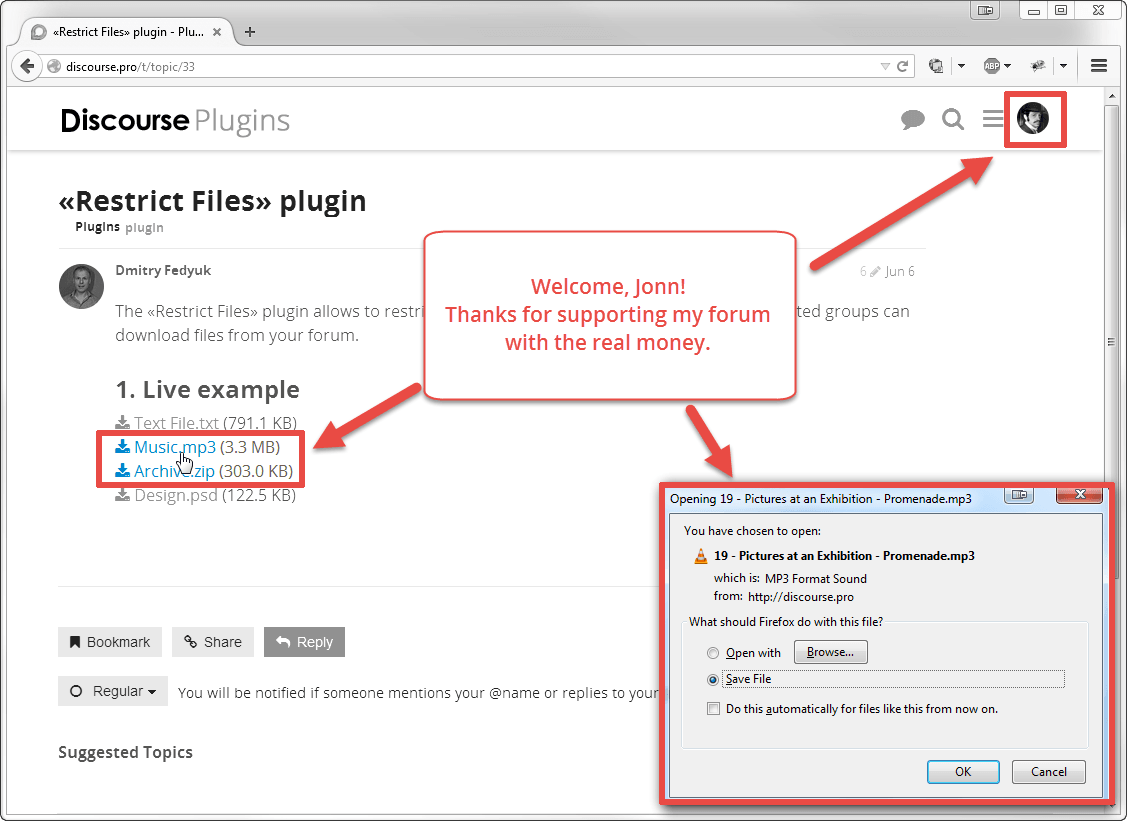The width and height of the screenshot is (1127, 821).
Task: Click the plugin tag under title
Action: 144,228
